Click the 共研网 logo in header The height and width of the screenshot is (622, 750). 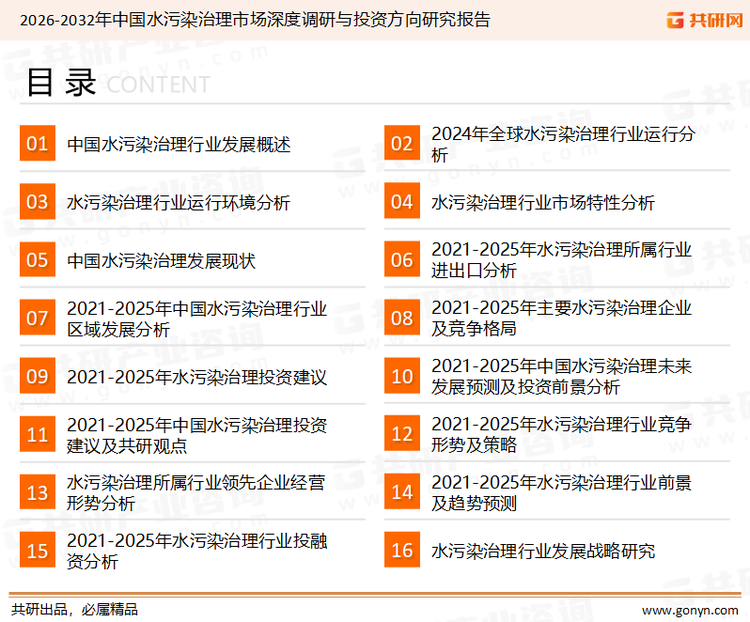pyautogui.click(x=705, y=20)
